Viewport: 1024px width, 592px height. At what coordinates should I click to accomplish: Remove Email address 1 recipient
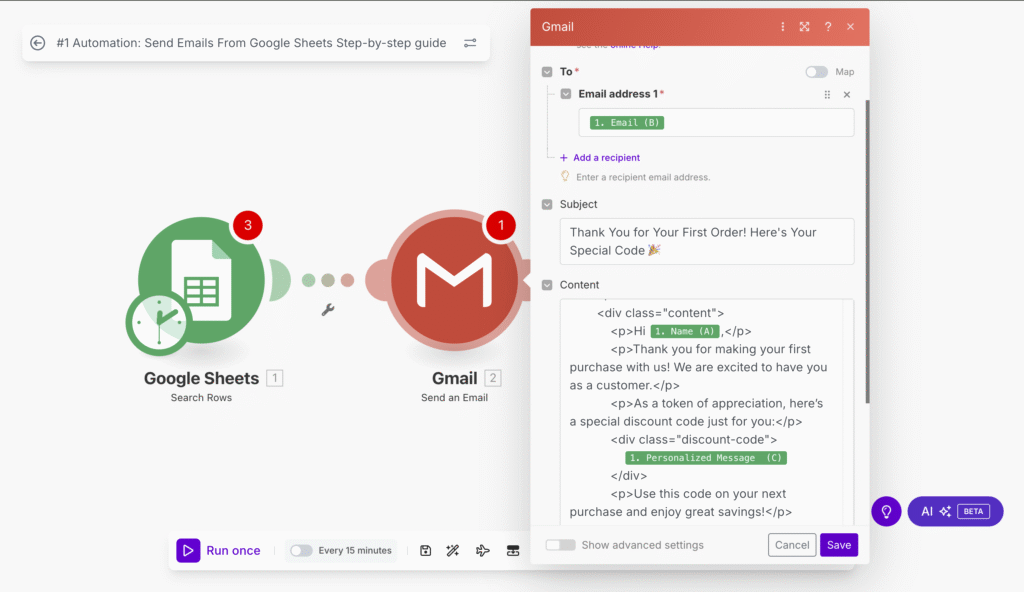(x=847, y=95)
